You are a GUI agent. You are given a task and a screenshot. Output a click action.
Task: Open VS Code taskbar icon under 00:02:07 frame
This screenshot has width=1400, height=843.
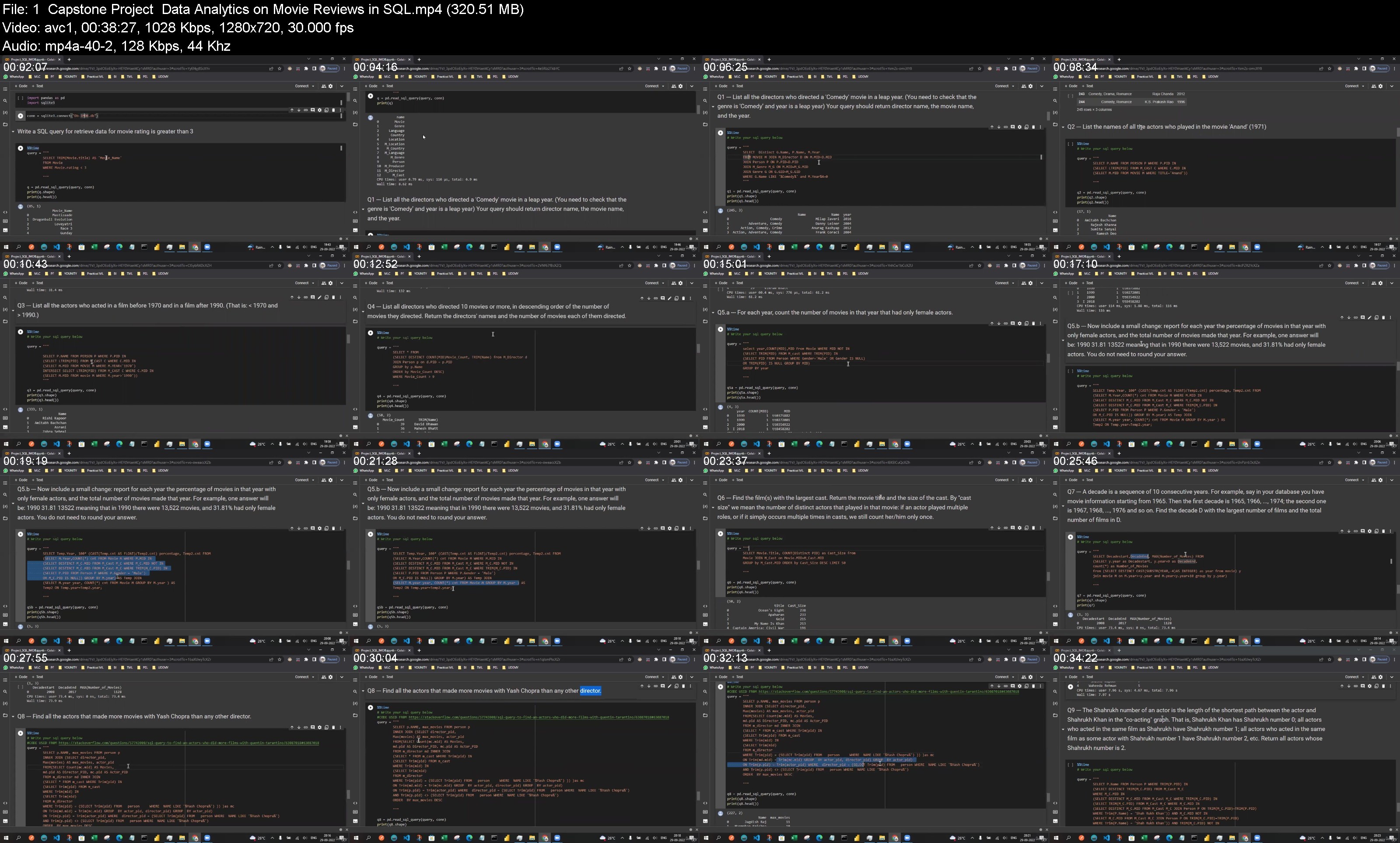point(56,247)
